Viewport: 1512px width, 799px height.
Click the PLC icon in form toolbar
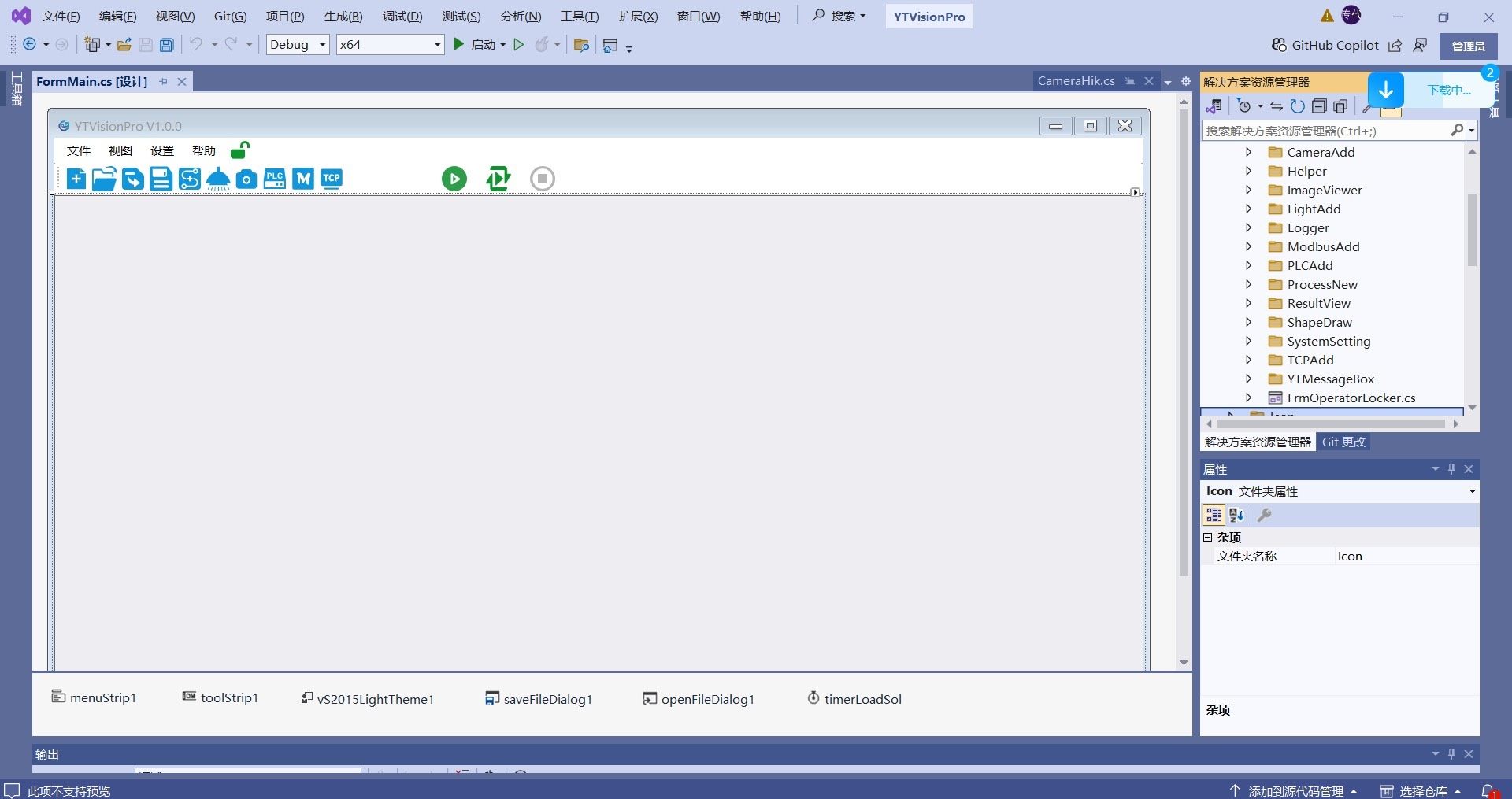274,179
